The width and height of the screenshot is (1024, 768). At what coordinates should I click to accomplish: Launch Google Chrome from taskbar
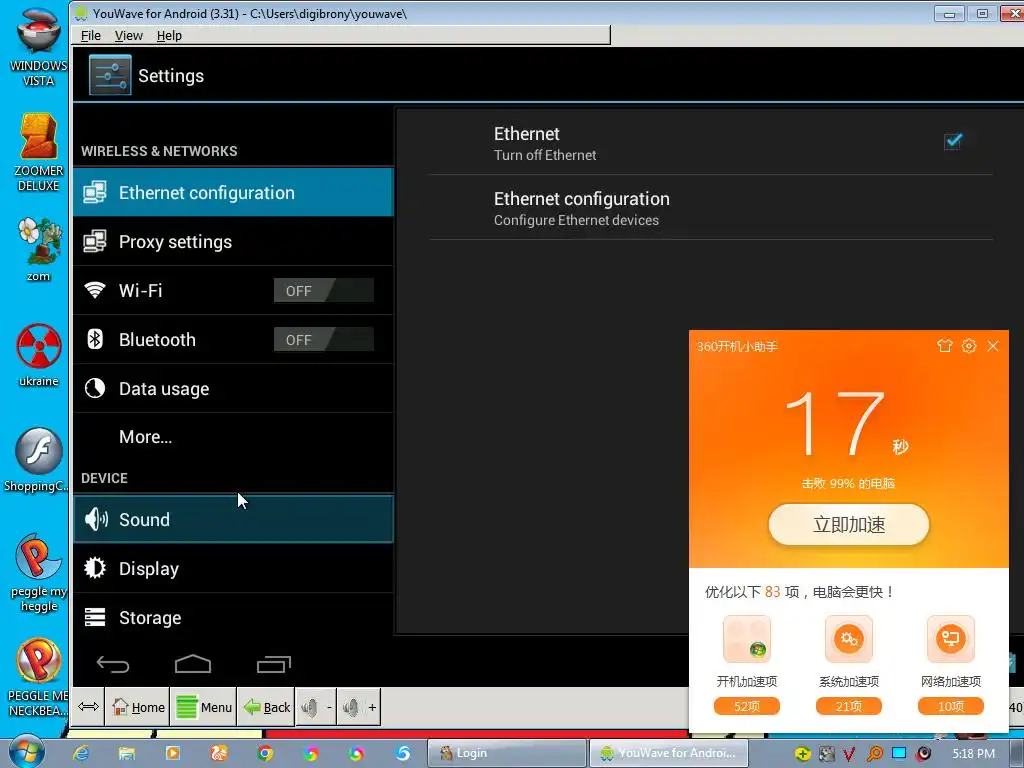[x=264, y=753]
